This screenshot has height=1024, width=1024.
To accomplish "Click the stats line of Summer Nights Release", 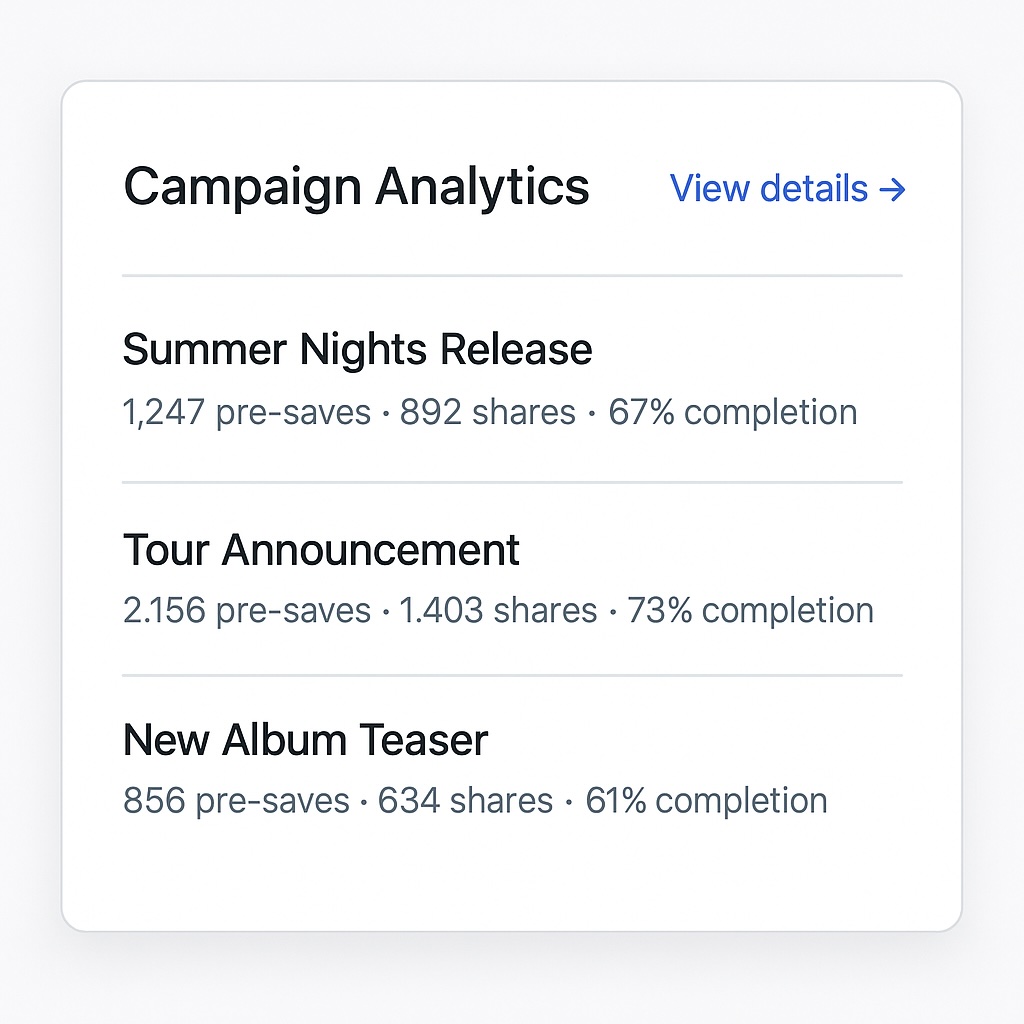I will click(489, 411).
